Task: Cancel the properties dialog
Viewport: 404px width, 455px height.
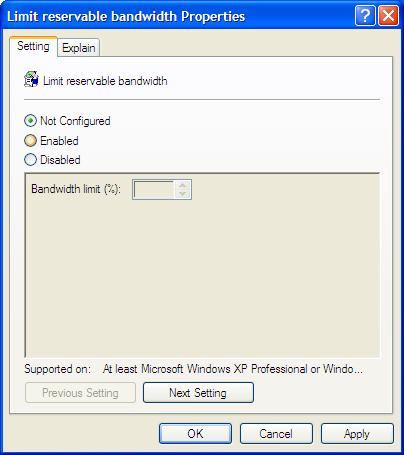Action: (276, 434)
